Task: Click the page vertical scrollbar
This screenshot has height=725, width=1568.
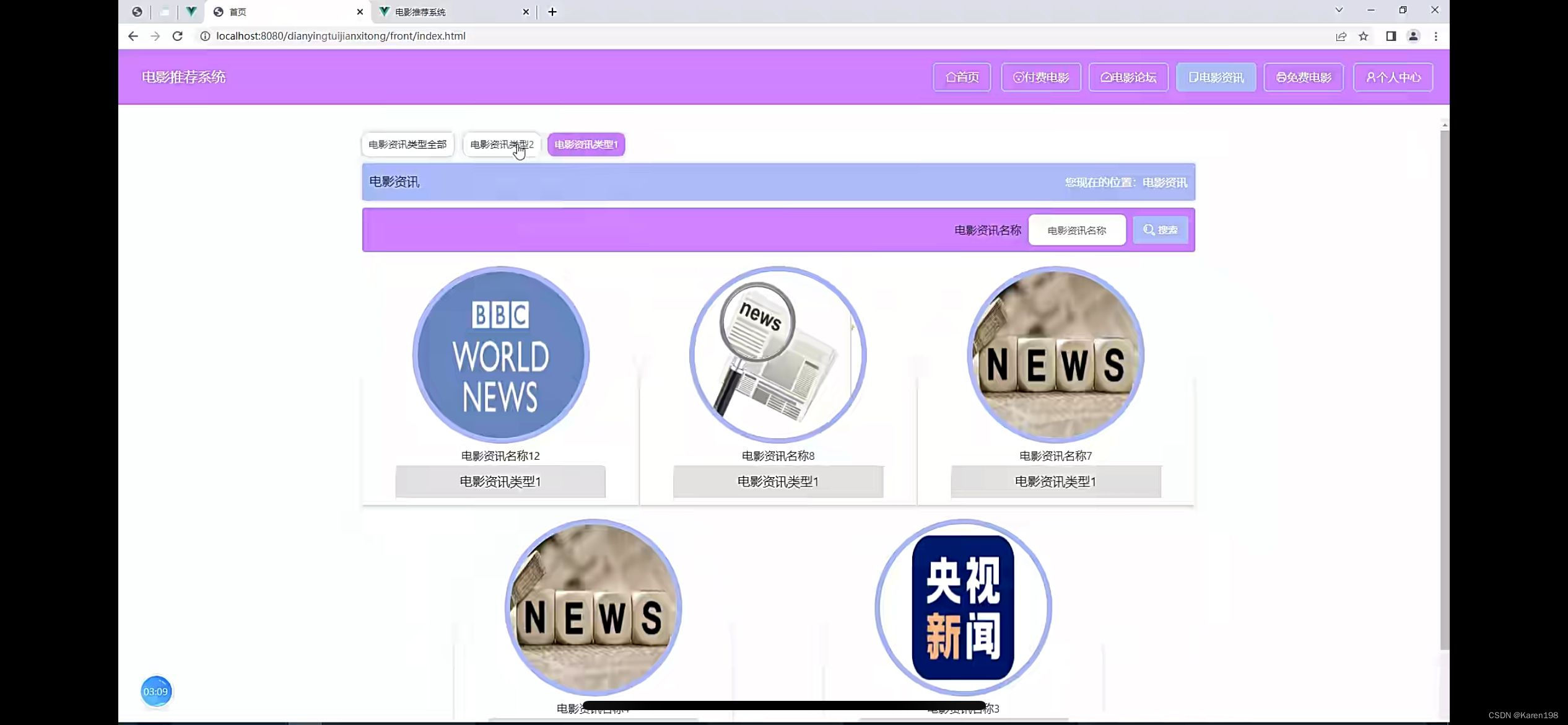Action: tap(1444, 390)
